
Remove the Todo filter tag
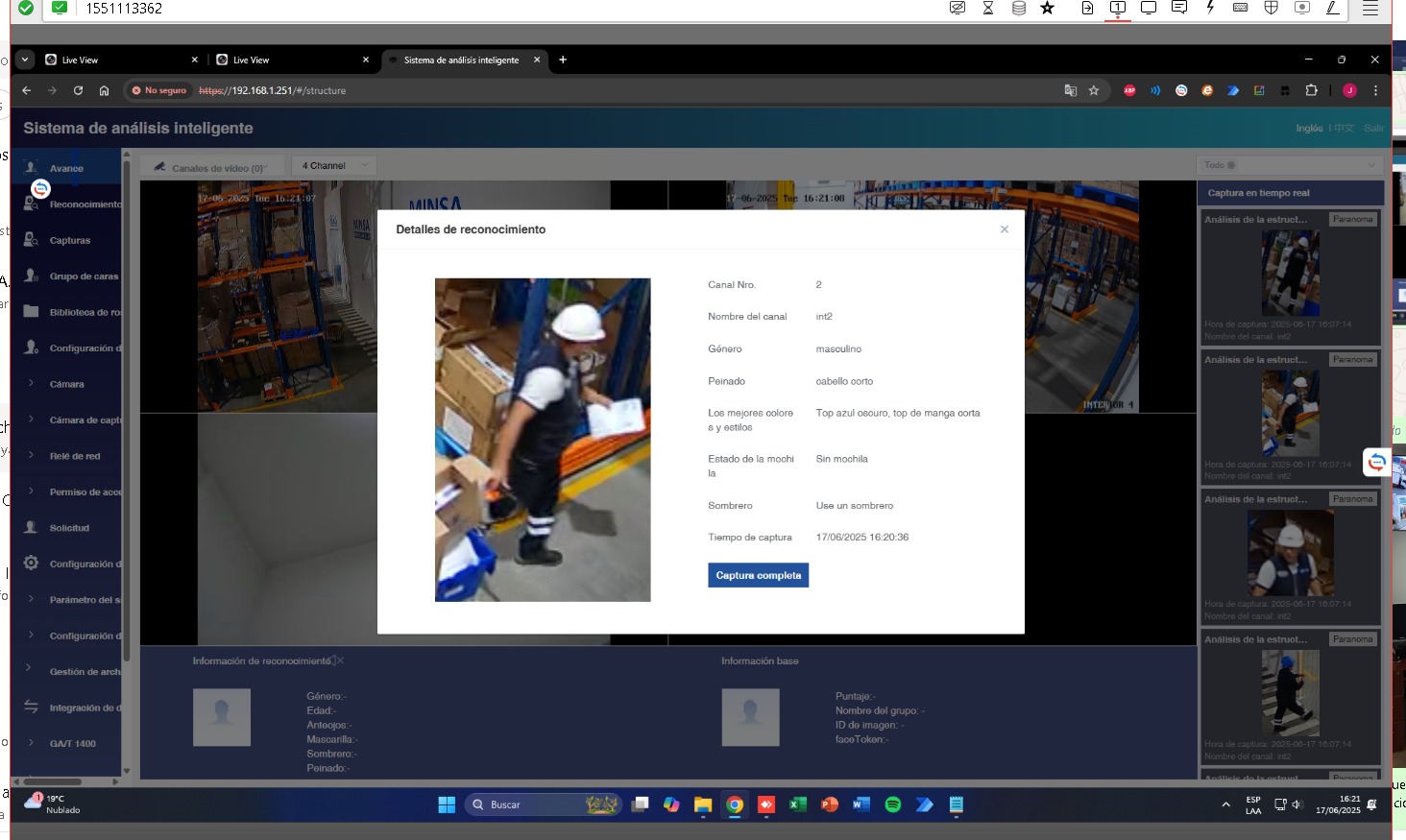click(1231, 165)
